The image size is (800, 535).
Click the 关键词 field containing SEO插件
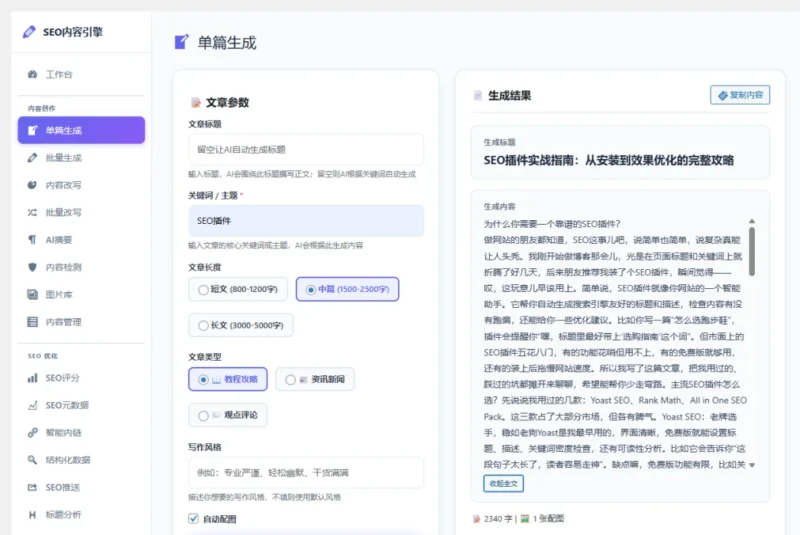[x=306, y=221]
